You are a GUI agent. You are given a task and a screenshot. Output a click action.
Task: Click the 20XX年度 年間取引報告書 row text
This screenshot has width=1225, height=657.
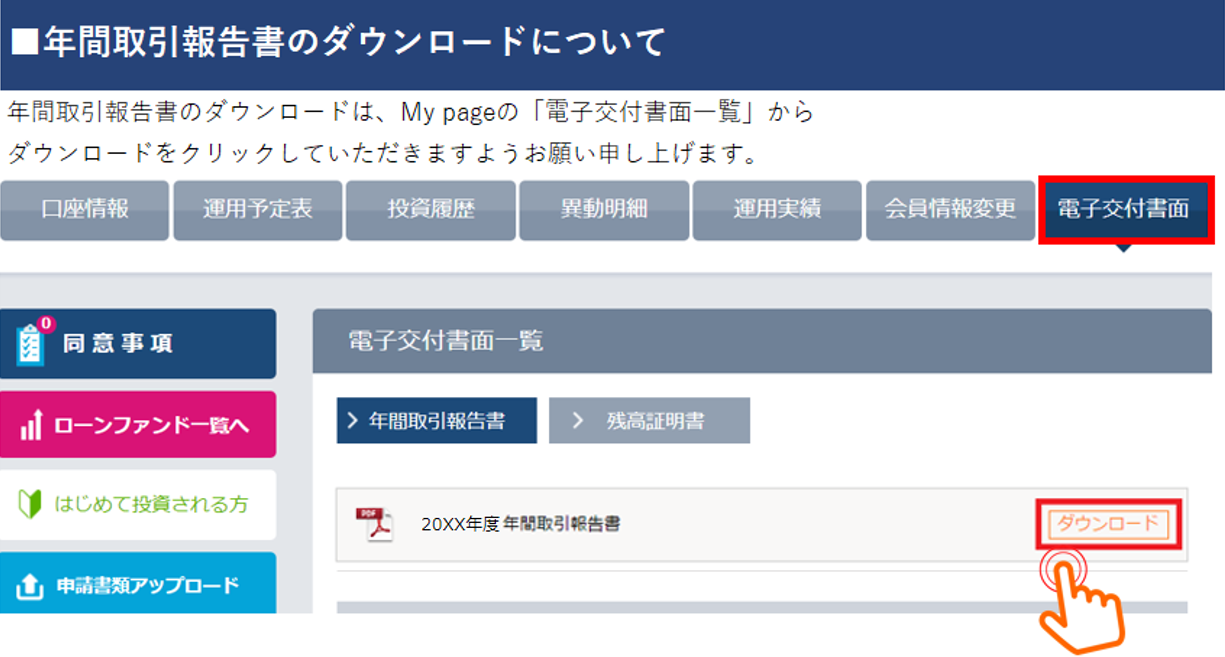click(x=520, y=524)
